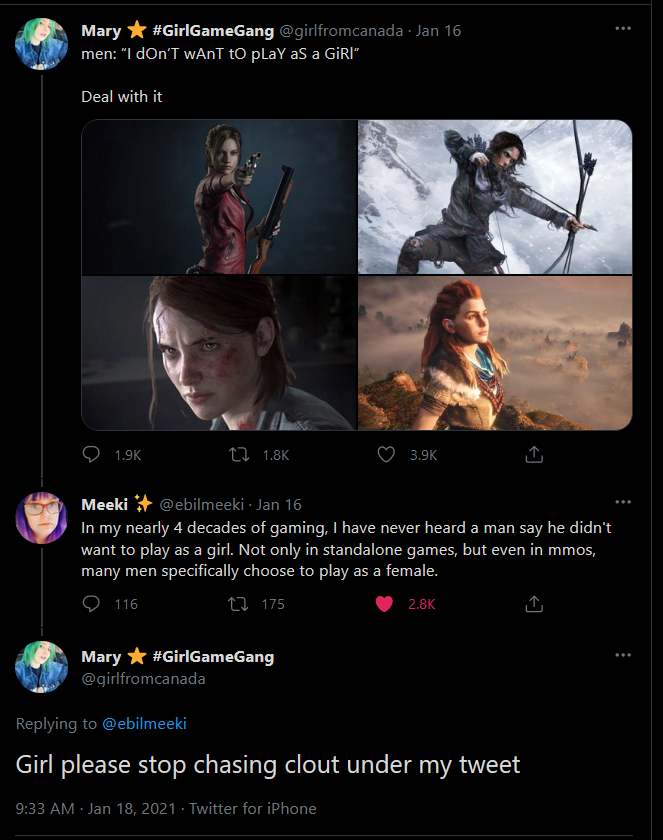Open the @girlfromcanada handle under Mary's reply
663x840 pixels.
coord(143,678)
